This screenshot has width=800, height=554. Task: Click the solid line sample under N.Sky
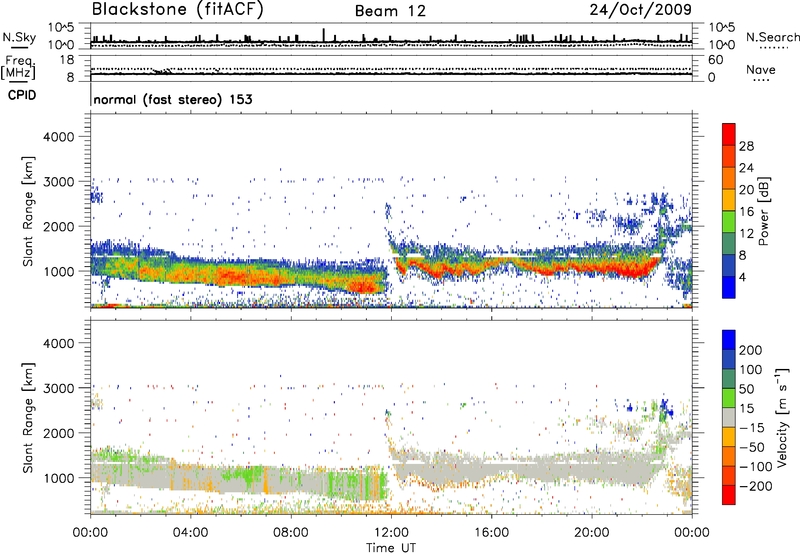[19, 47]
